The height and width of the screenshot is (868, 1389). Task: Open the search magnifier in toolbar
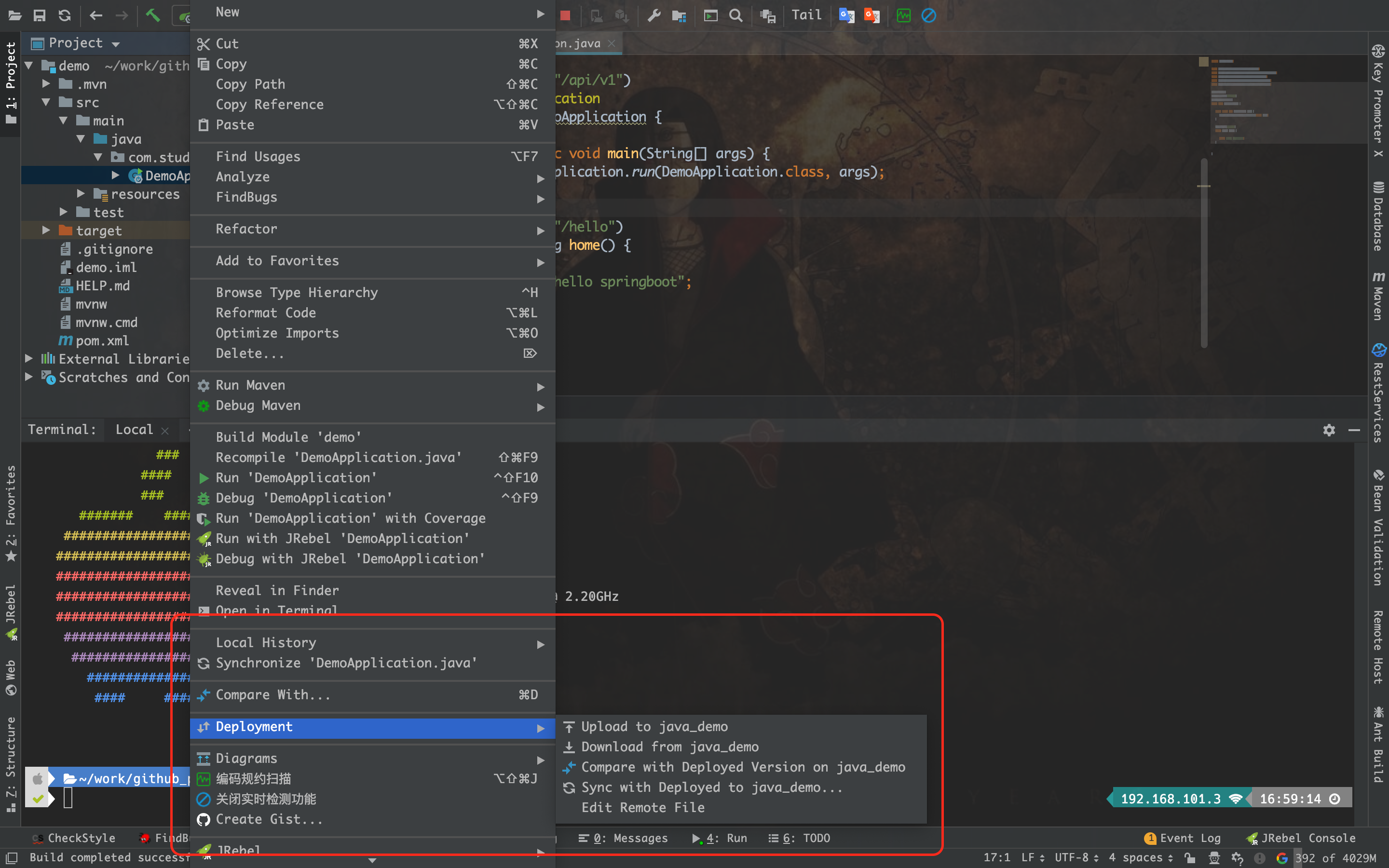click(735, 15)
